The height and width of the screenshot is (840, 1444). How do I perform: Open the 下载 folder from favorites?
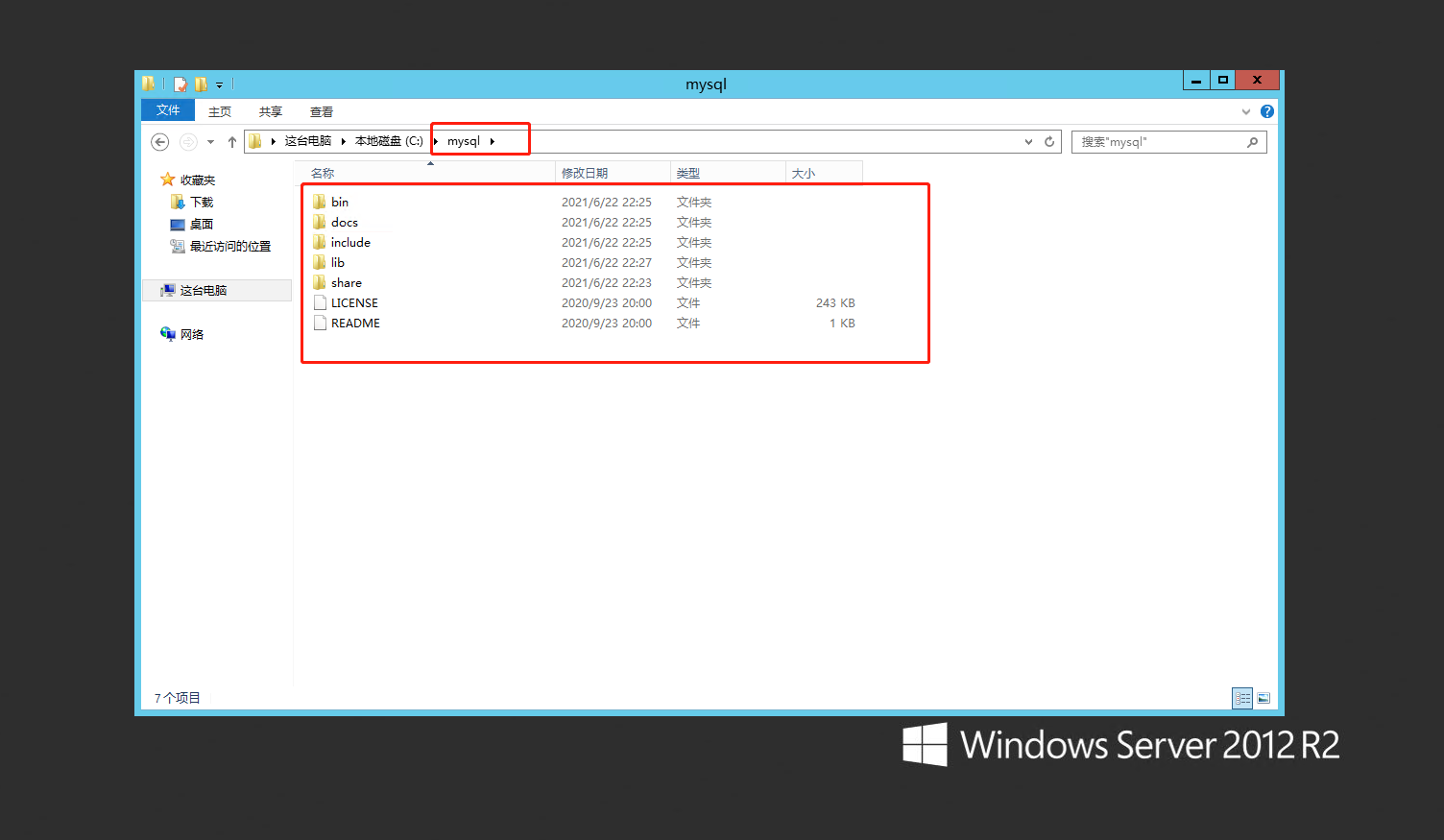[x=200, y=202]
